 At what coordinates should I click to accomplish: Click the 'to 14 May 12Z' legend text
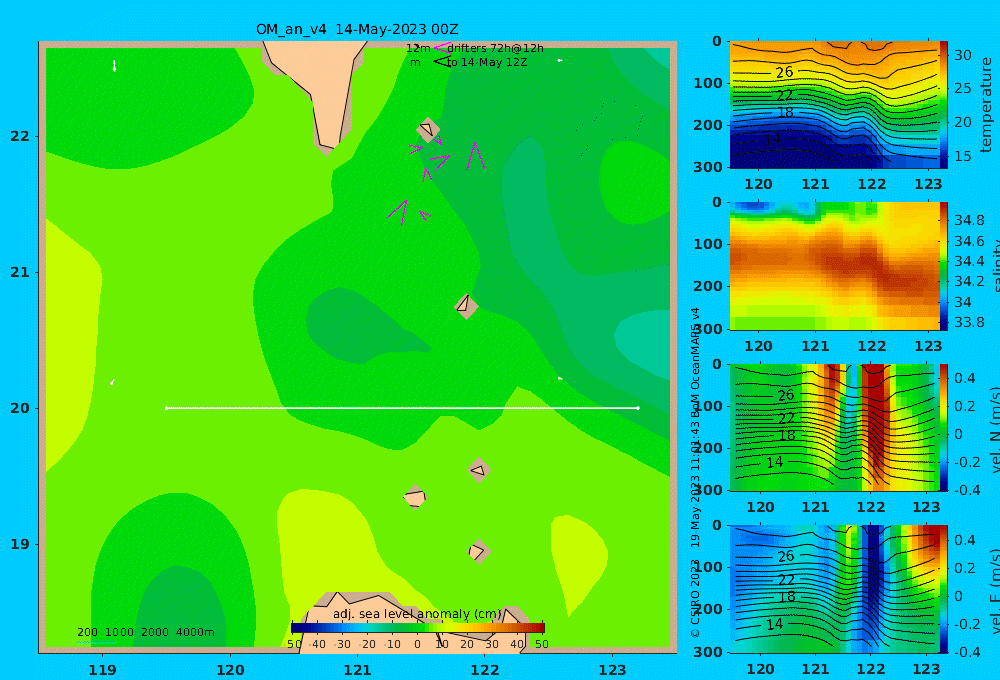pyautogui.click(x=487, y=63)
